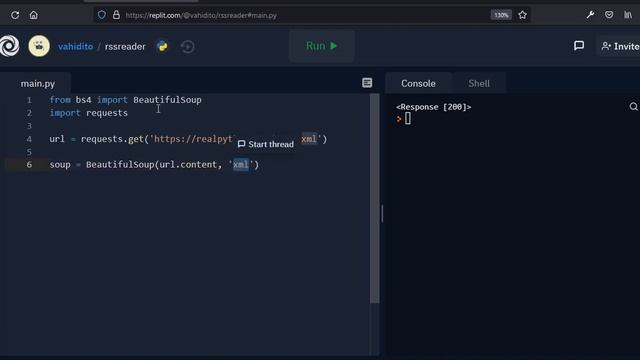640x360 pixels.
Task: Search console output with magnifier icon
Action: [x=633, y=107]
